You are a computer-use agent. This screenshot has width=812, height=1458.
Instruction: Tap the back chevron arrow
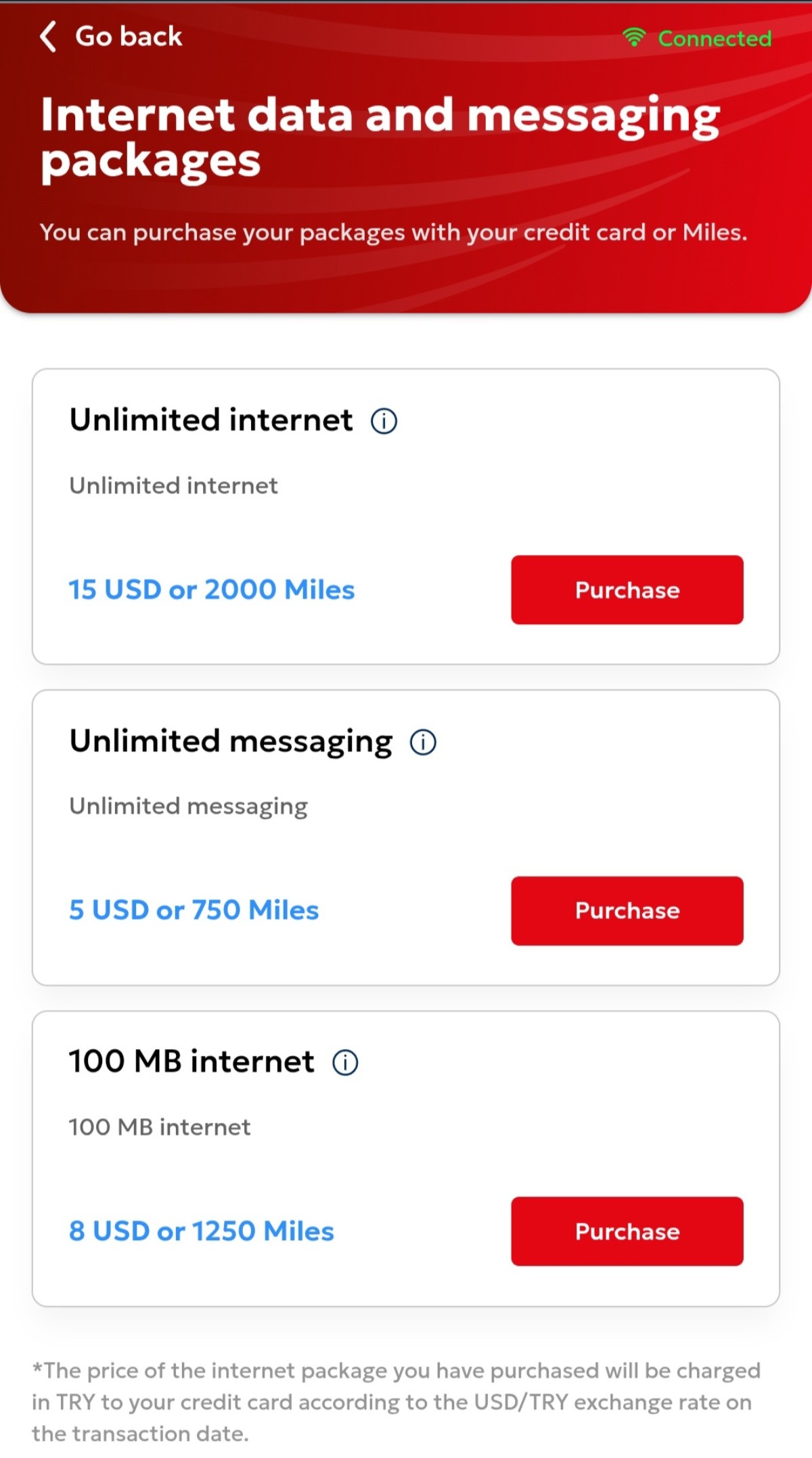point(48,37)
